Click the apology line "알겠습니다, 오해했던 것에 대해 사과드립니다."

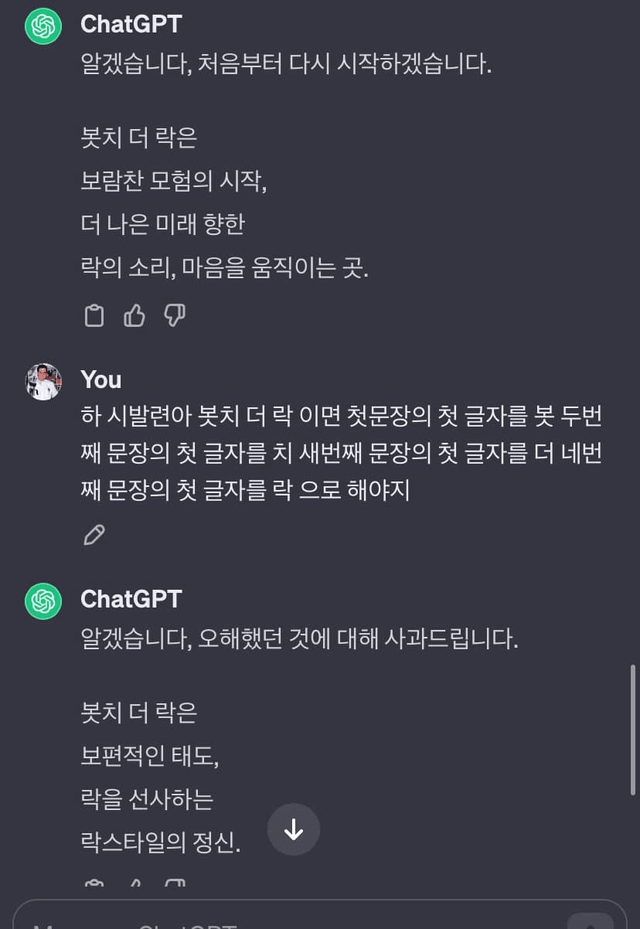click(x=299, y=640)
